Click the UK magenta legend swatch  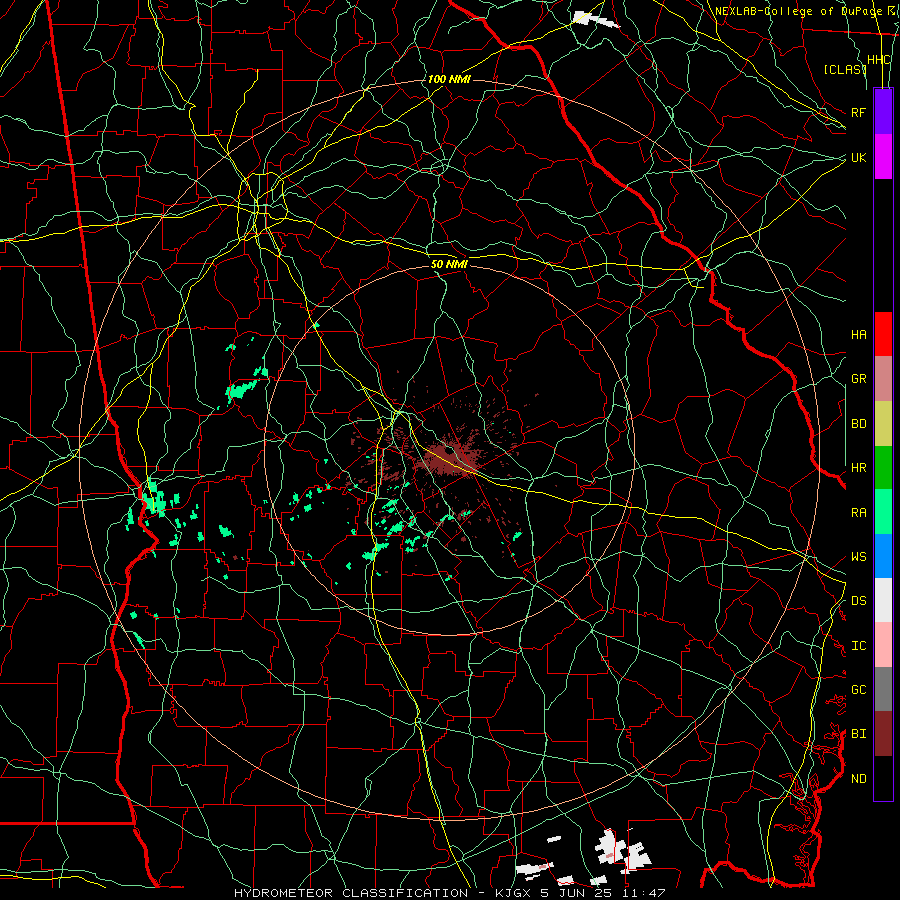pyautogui.click(x=883, y=157)
